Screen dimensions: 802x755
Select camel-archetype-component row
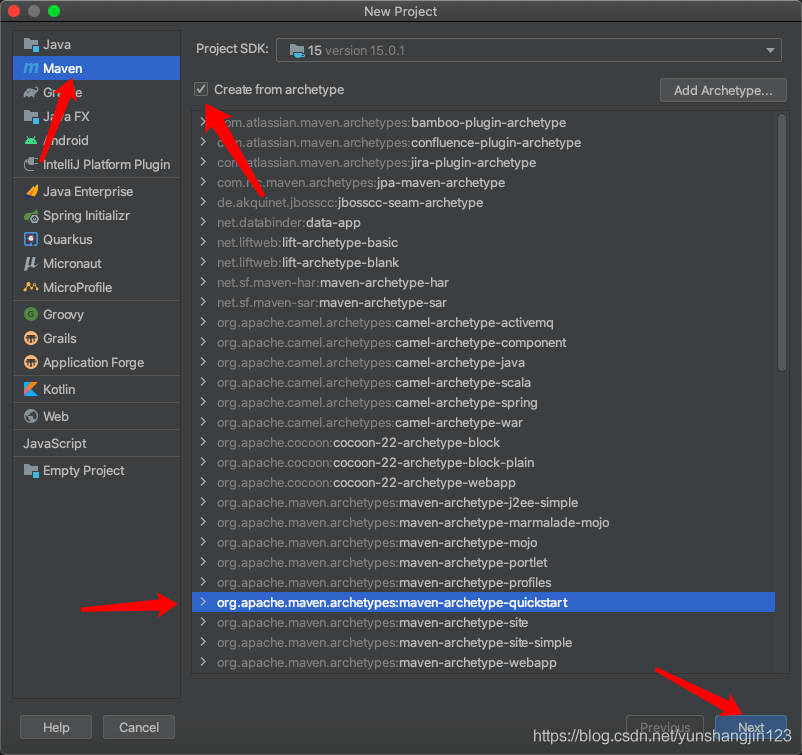483,342
